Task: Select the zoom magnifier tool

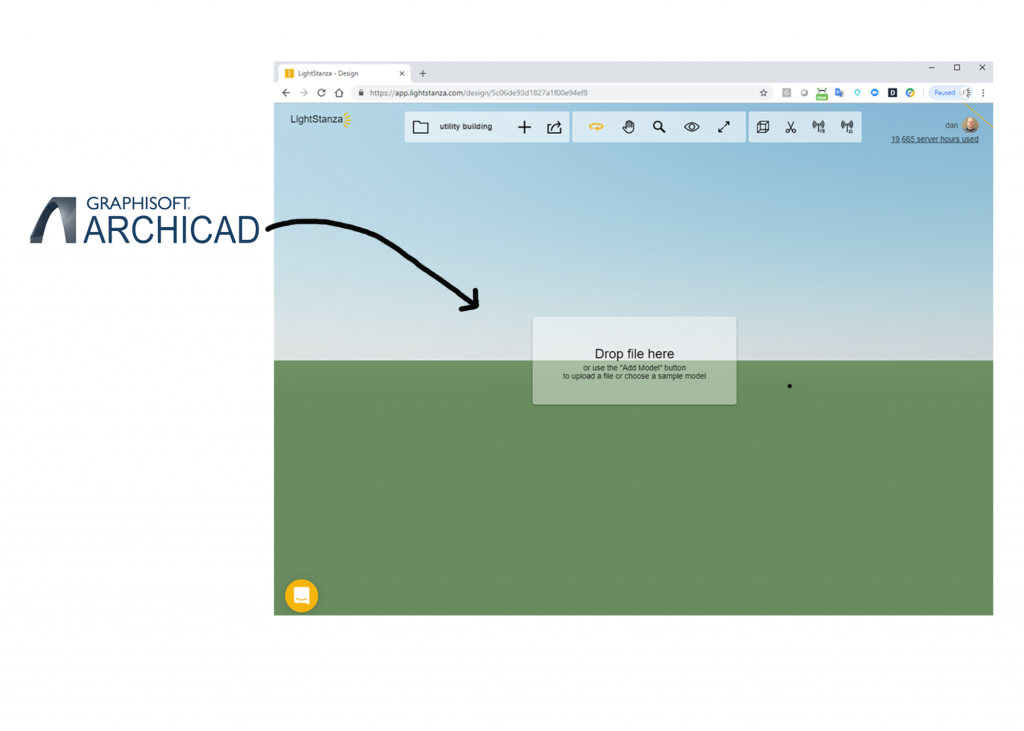Action: [x=659, y=127]
